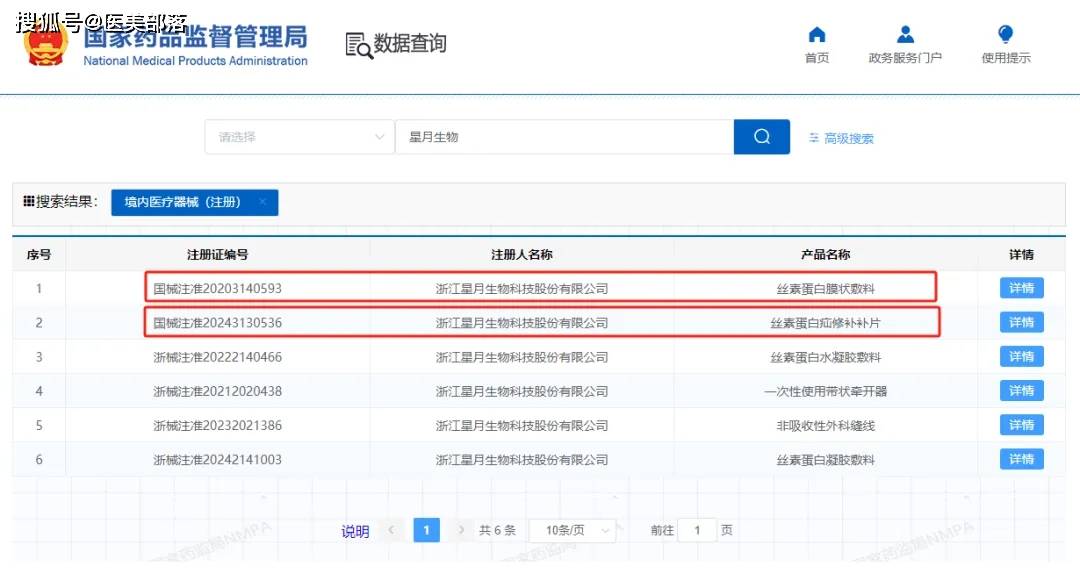Open the 请选择 category dropdown
The image size is (1080, 588).
pos(300,136)
